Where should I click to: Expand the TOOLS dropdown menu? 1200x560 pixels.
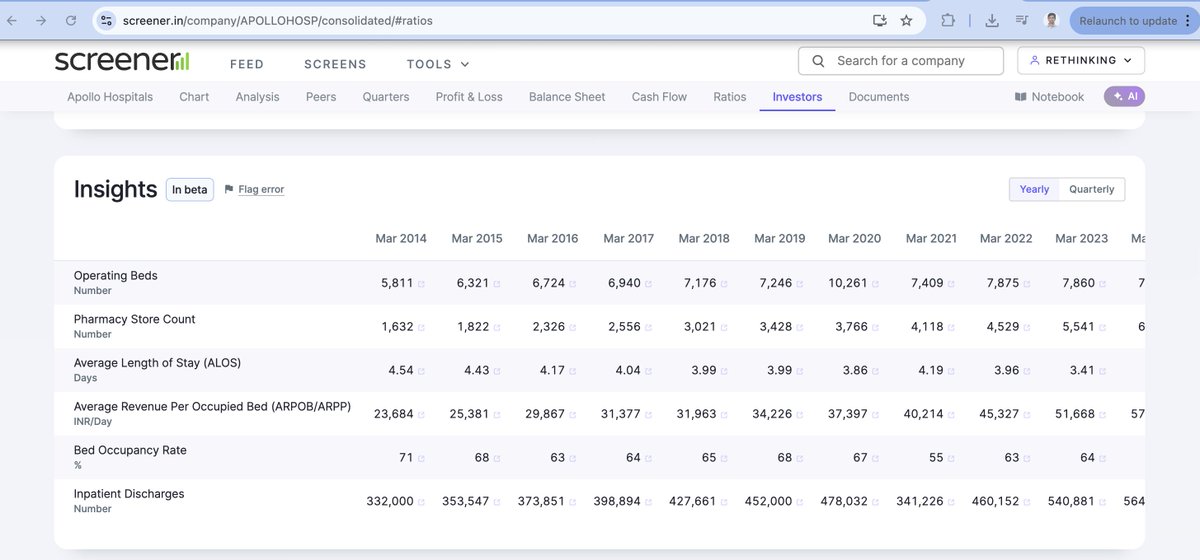(438, 64)
